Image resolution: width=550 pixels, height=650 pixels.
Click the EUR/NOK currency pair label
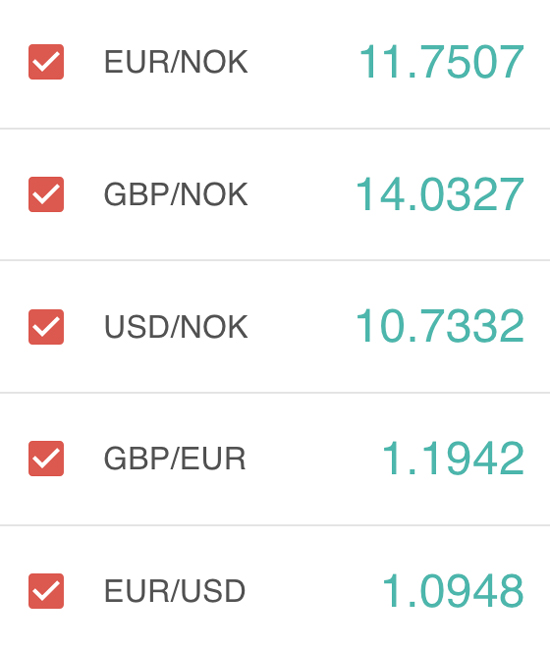coord(176,62)
